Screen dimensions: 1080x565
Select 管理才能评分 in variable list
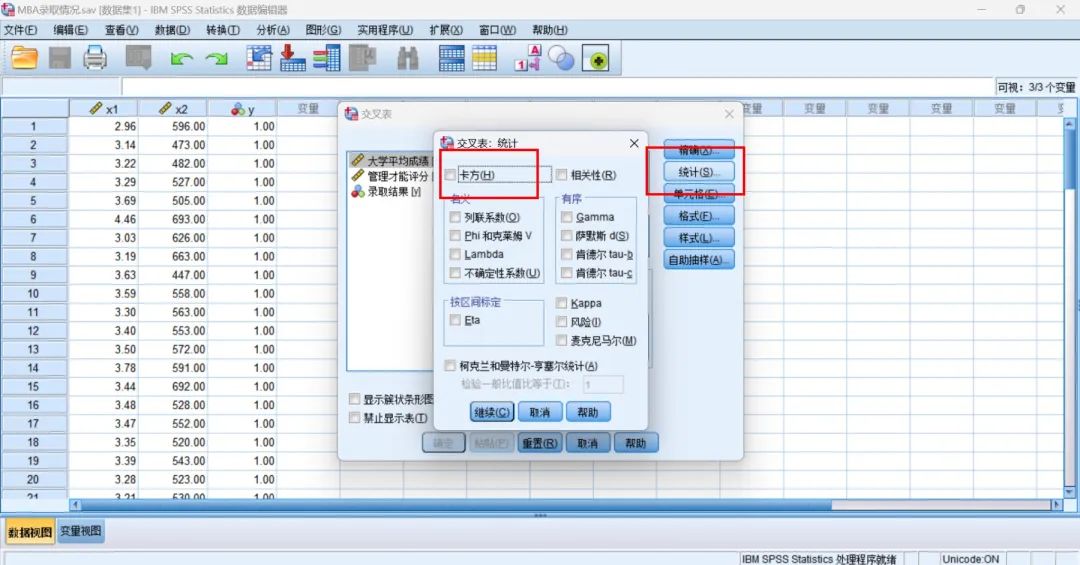coord(391,176)
